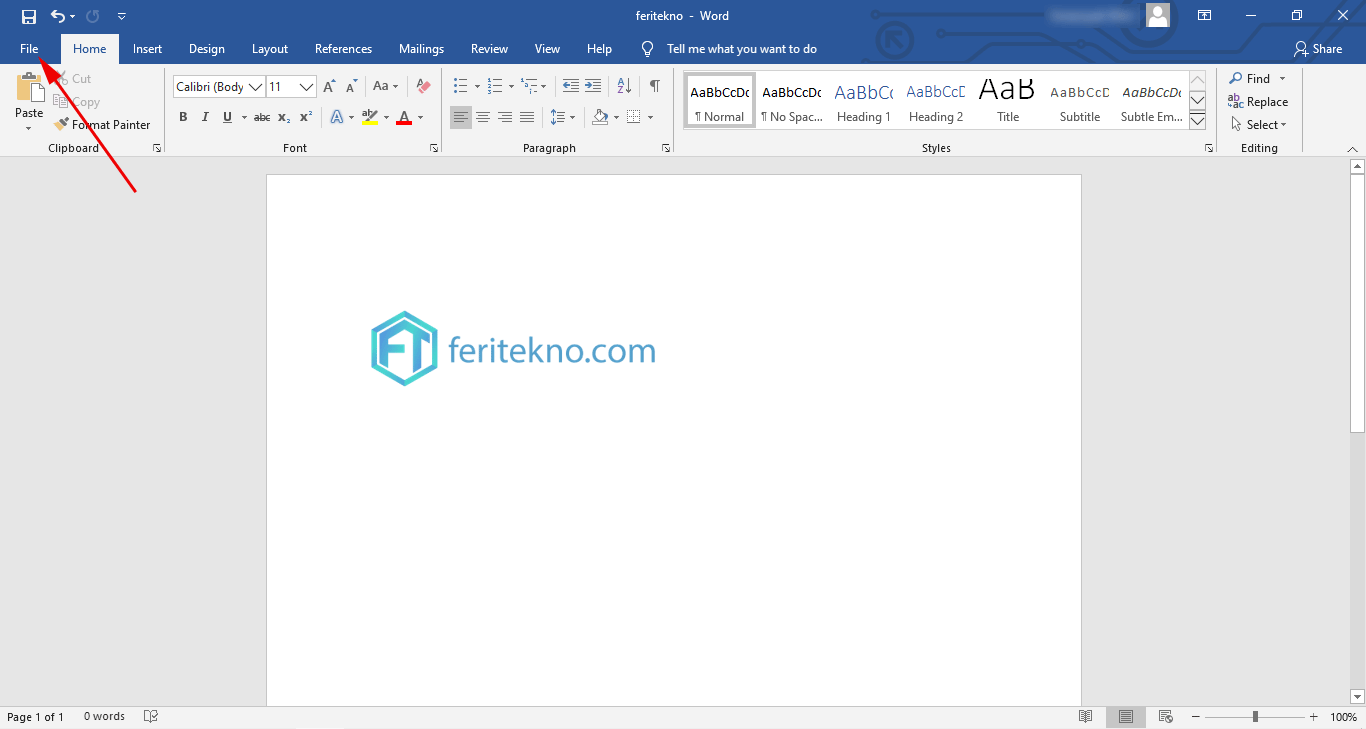Open the font name combo box
The width and height of the screenshot is (1366, 729).
pyautogui.click(x=219, y=87)
